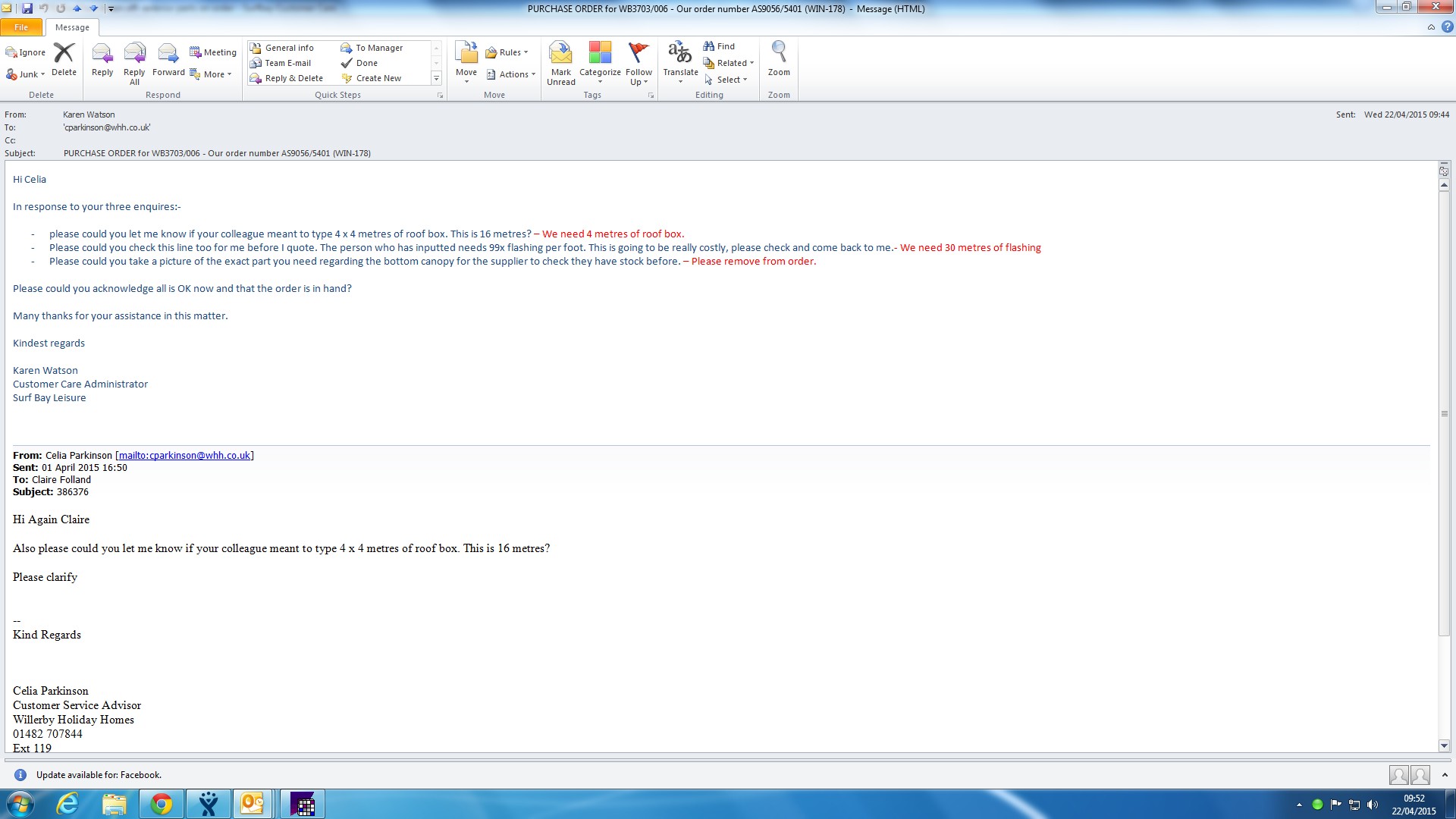Open Google Chrome from the taskbar
1456x819 pixels.
click(161, 804)
